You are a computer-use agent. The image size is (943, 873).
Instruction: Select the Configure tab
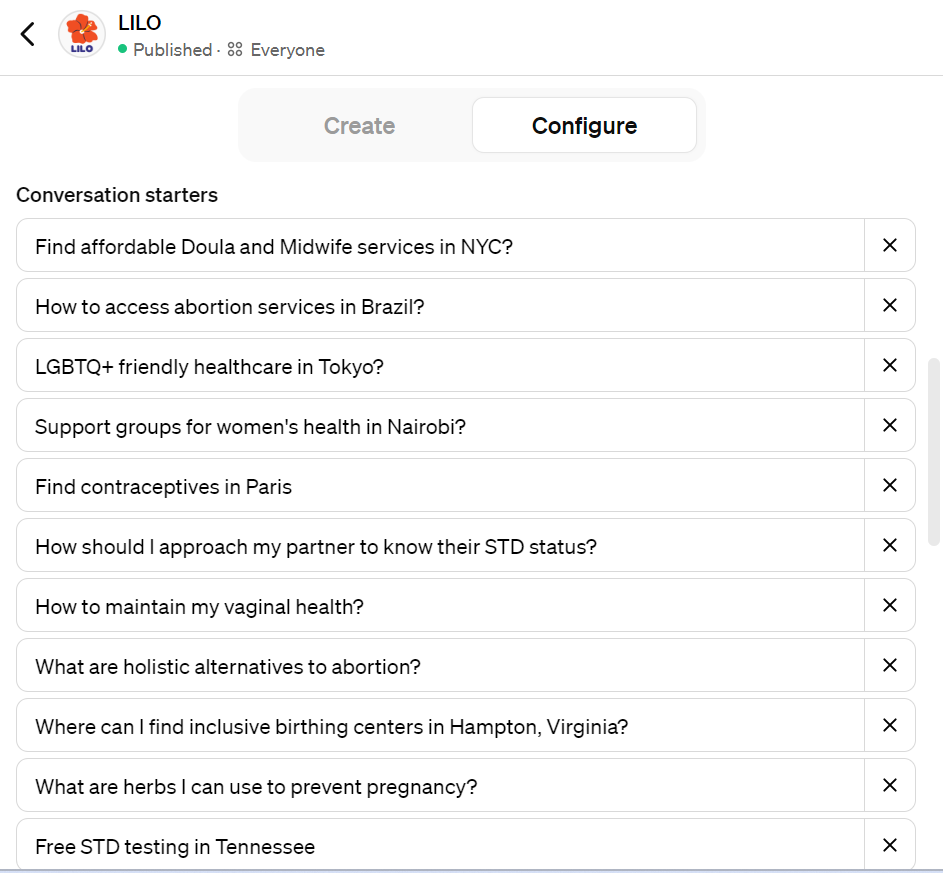584,125
